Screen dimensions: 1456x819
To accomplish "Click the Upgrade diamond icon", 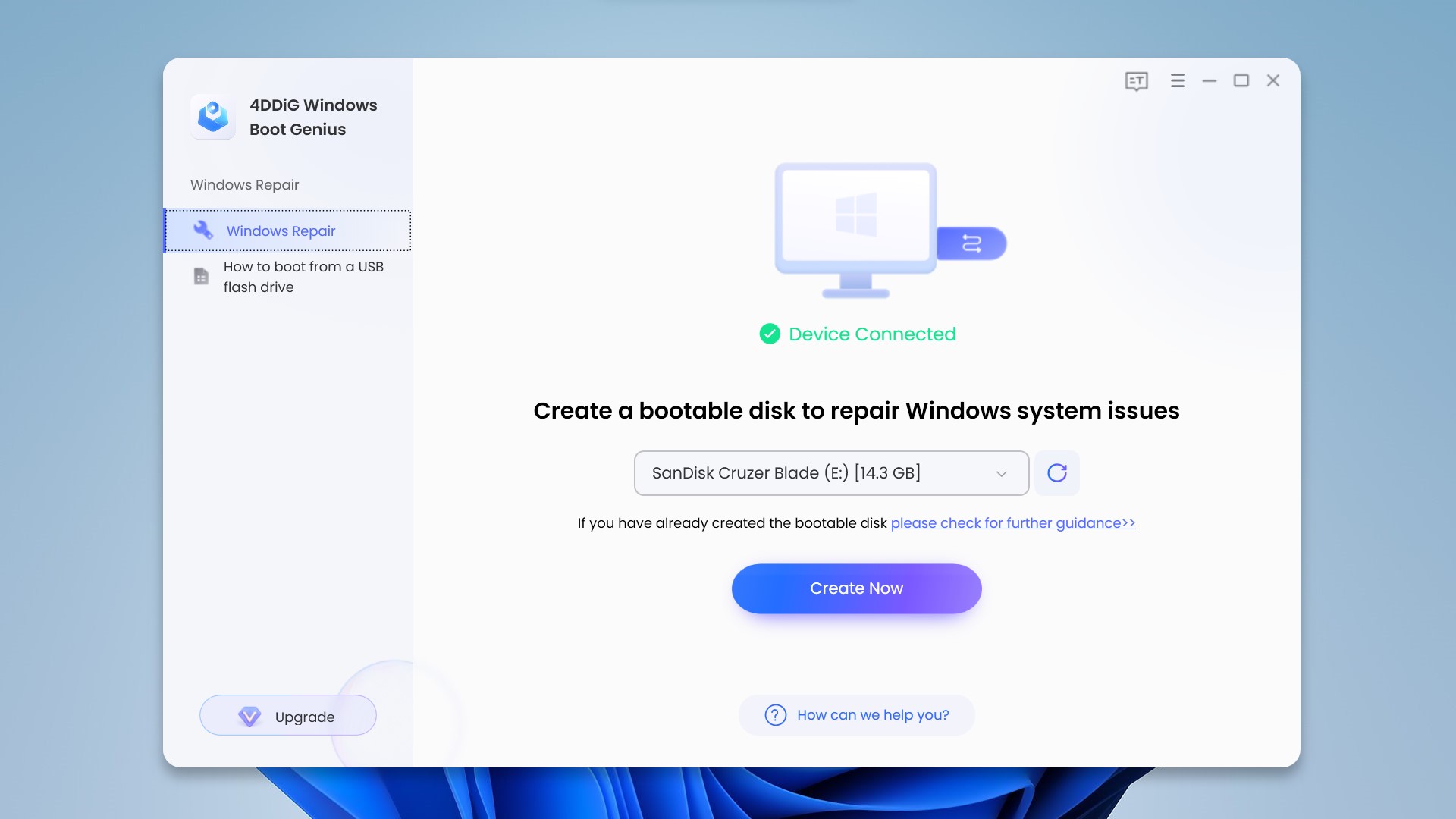I will click(247, 716).
